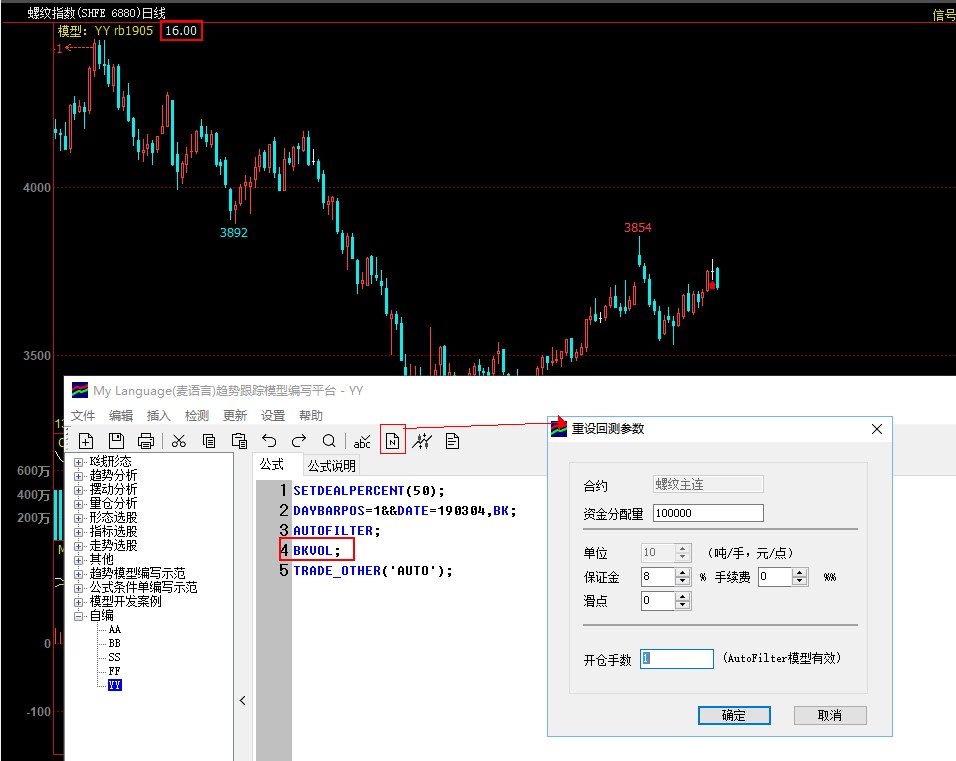Expand the 模型开发案例 tree node
Viewport: 956px width, 761px height.
pyautogui.click(x=79, y=602)
